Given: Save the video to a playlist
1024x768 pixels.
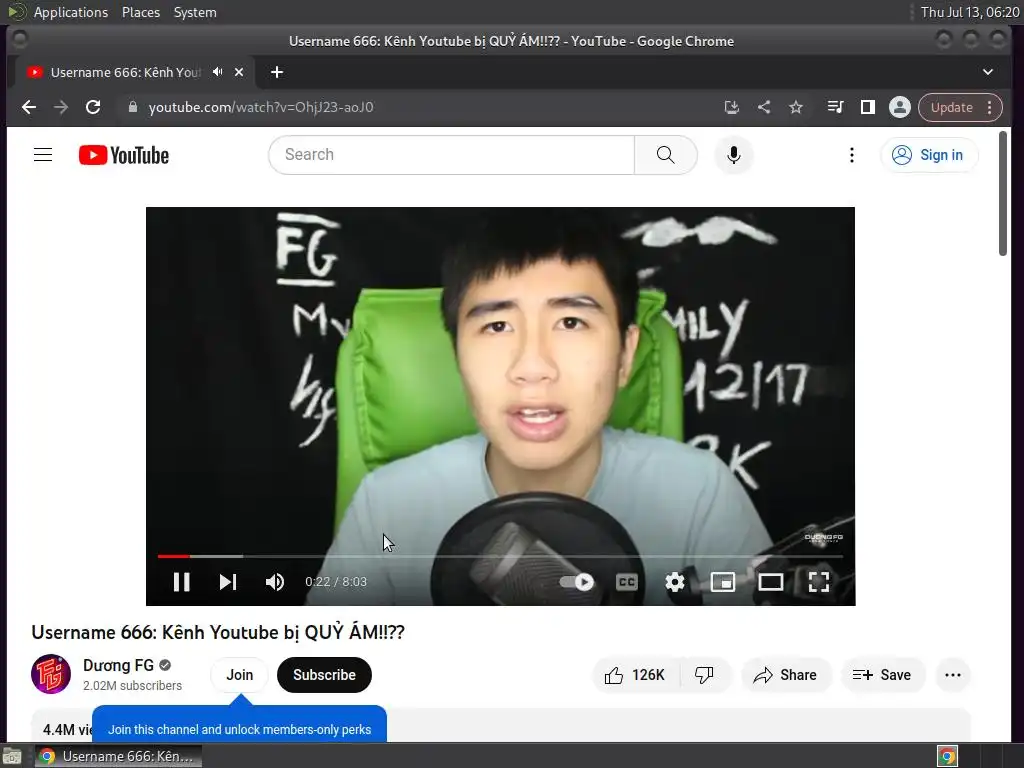Looking at the screenshot, I should (x=882, y=675).
